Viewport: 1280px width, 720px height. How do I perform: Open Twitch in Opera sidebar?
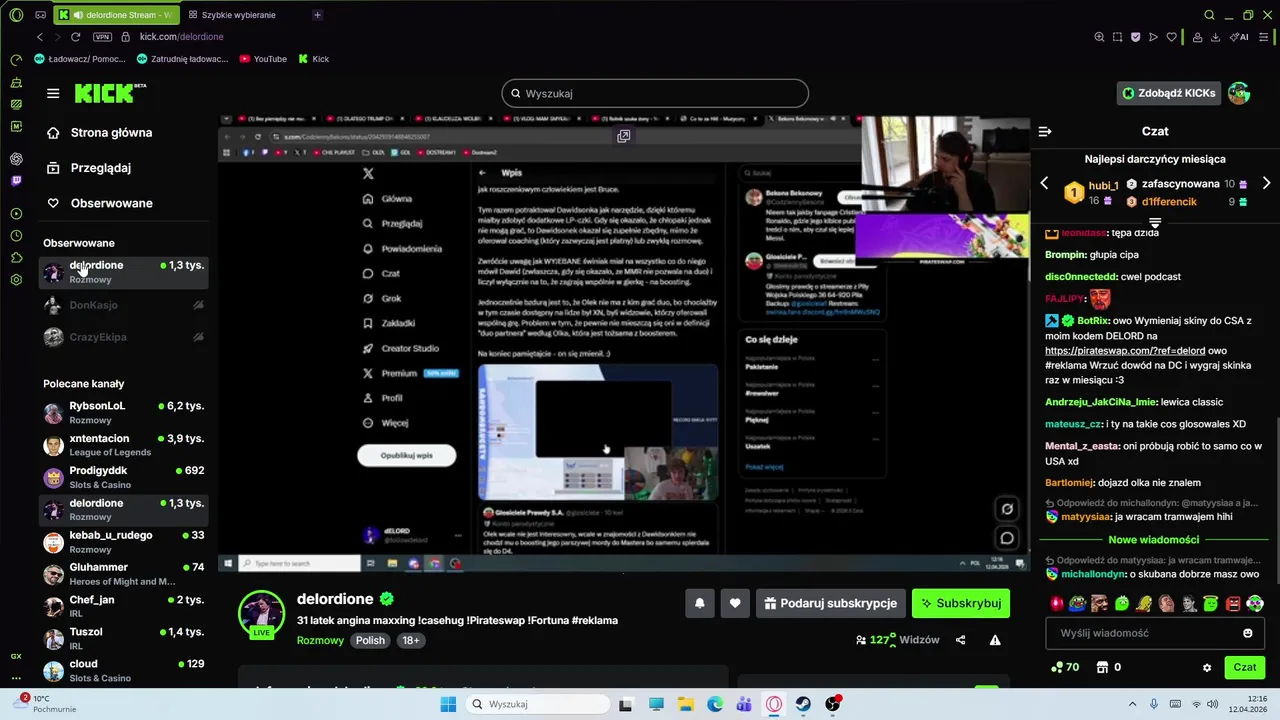(x=16, y=181)
